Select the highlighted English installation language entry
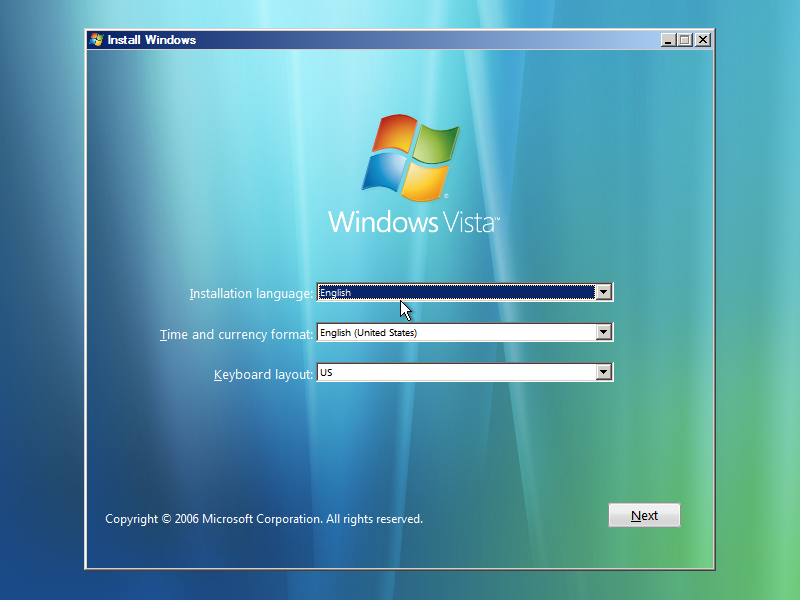This screenshot has width=800, height=600. click(x=450, y=292)
